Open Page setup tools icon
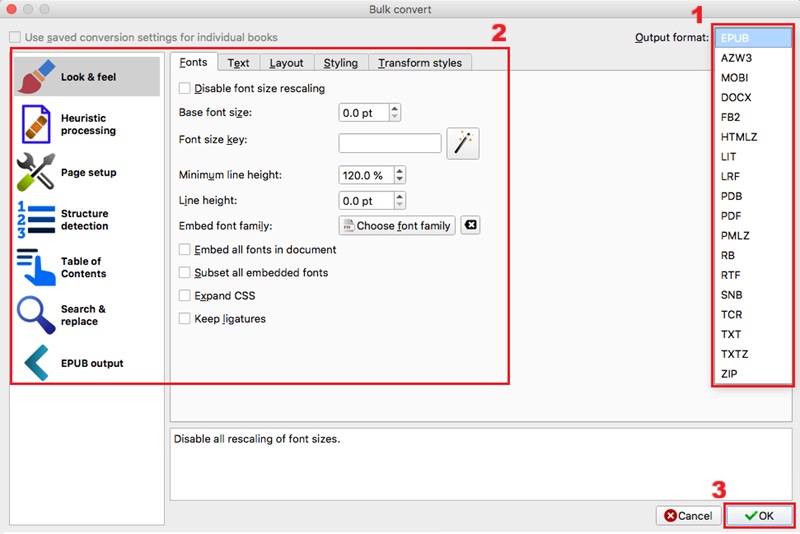Screen dimensions: 800x534 (x=36, y=173)
